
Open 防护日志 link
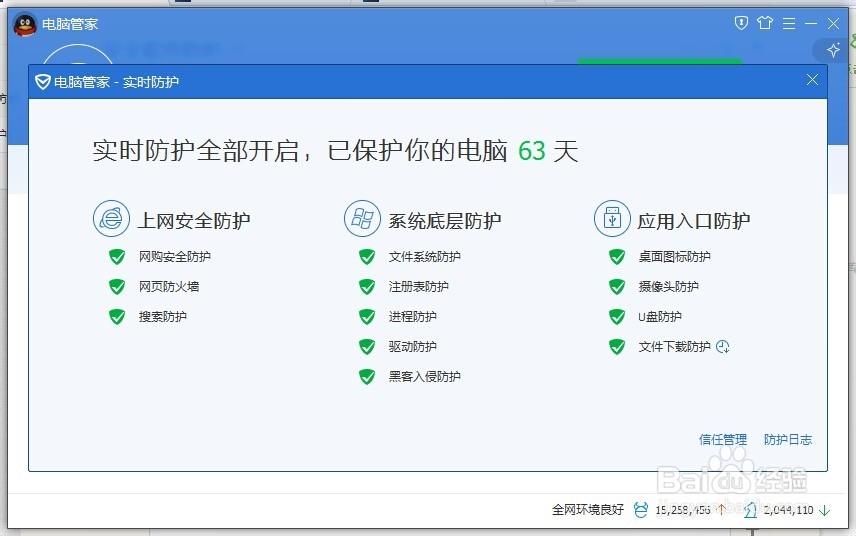pyautogui.click(x=788, y=439)
